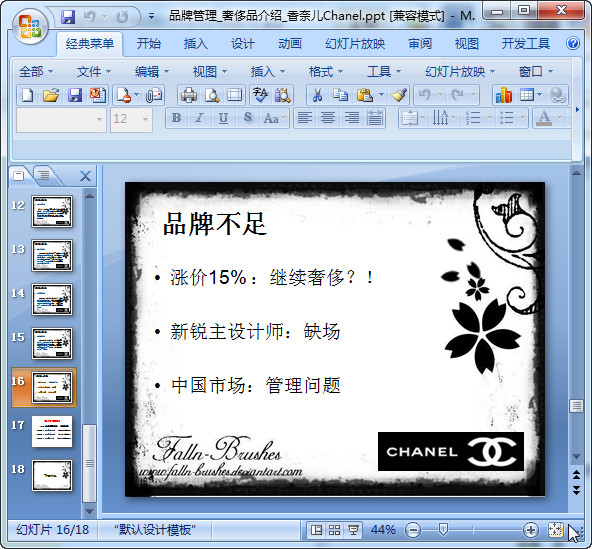Click the slide editor vertical scrollbar thumb

click(576, 406)
